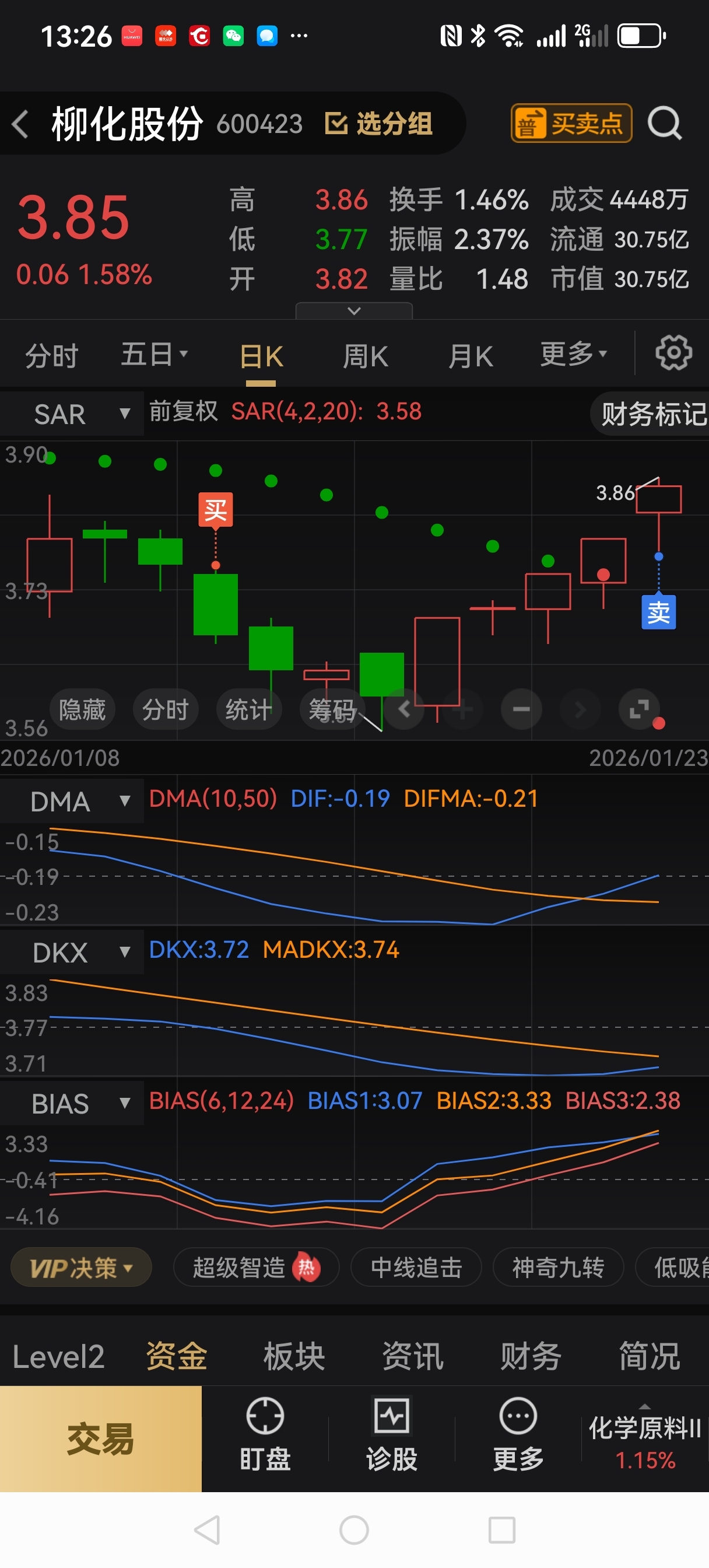Select the 神奇九转 indicator chip
The height and width of the screenshot is (1568, 709).
click(x=558, y=1268)
